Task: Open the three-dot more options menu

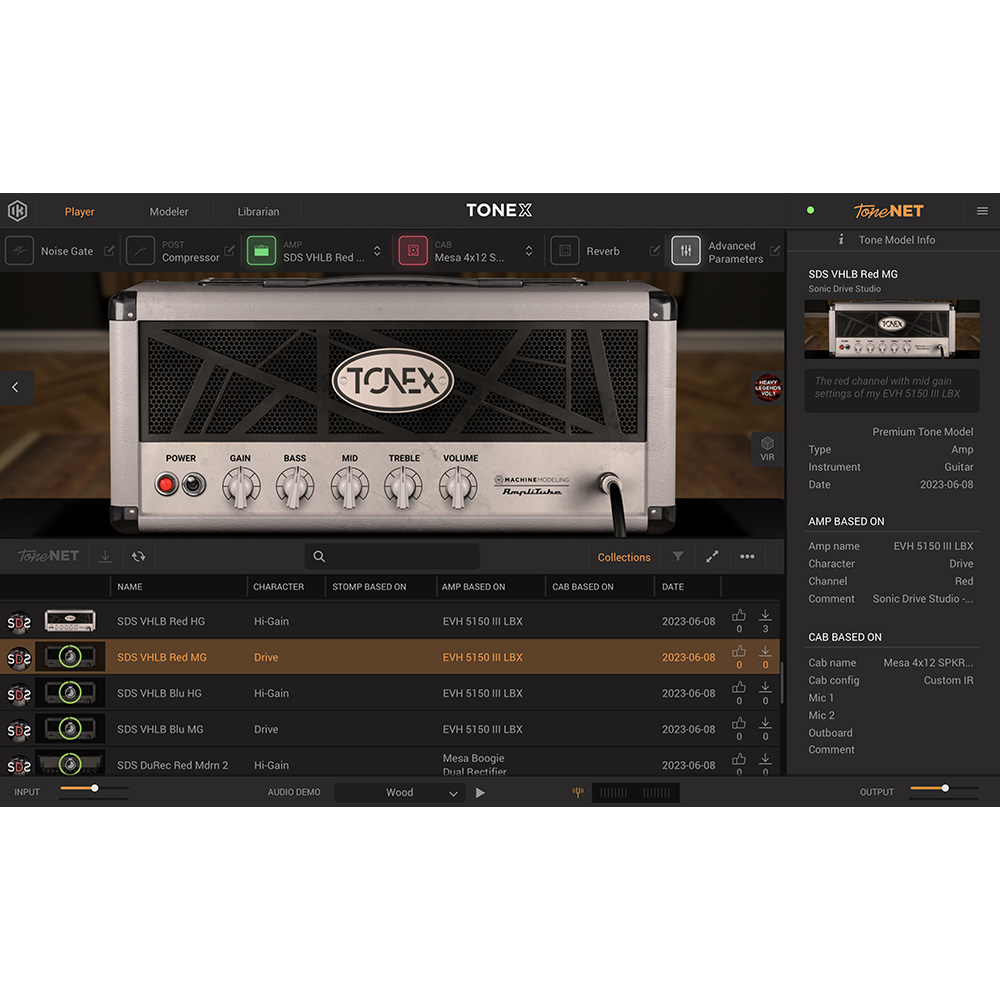Action: tap(747, 557)
